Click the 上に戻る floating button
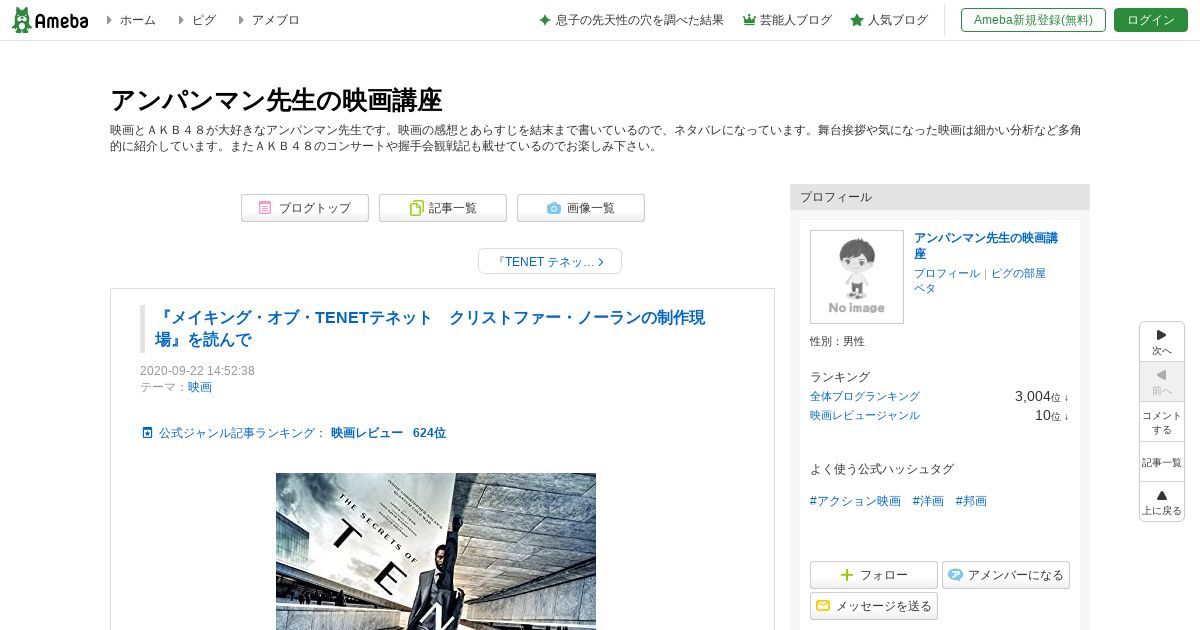 (x=1162, y=502)
